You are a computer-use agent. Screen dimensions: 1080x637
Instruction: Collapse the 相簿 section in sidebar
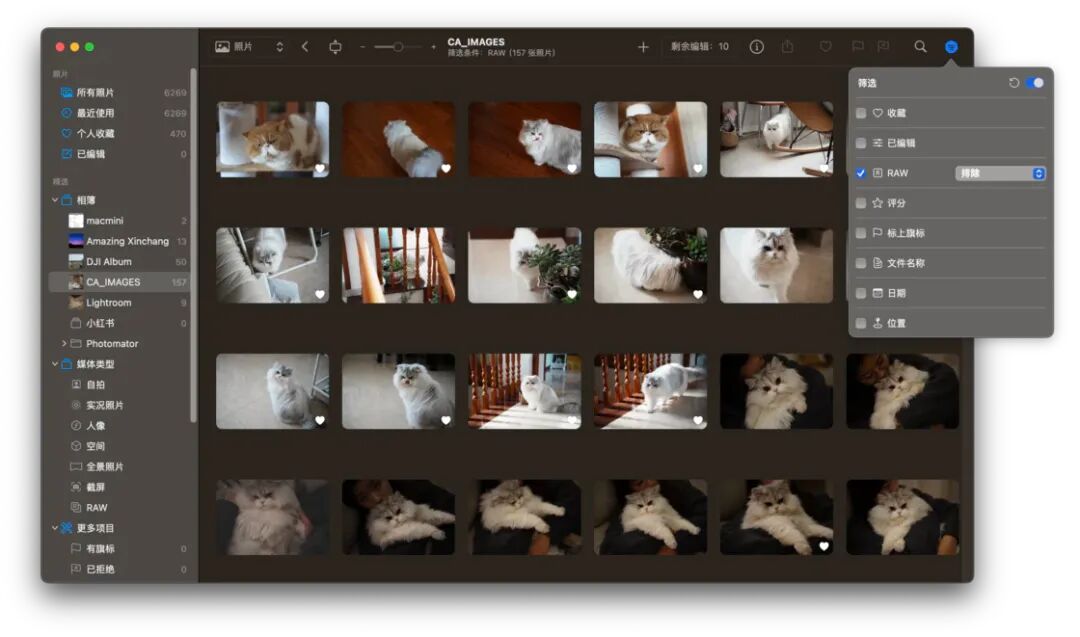[55, 200]
